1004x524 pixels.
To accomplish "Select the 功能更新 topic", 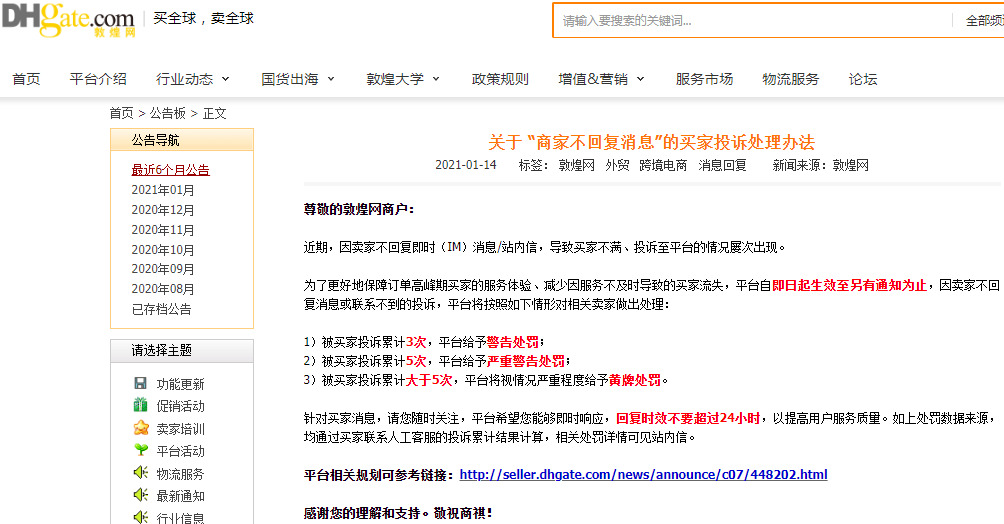I will point(181,384).
